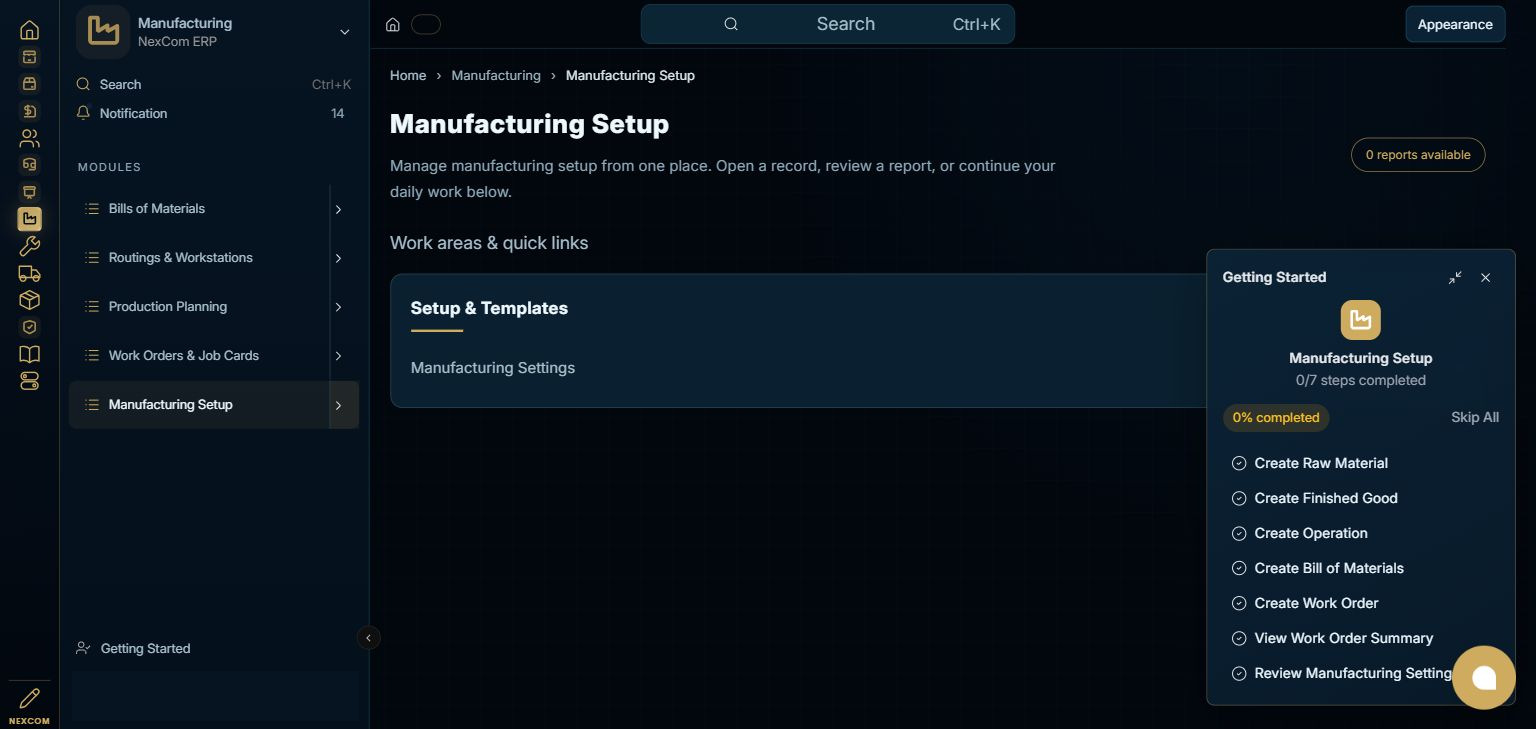The height and width of the screenshot is (729, 1536).
Task: Open the presentation board rail icon
Action: (x=29, y=192)
